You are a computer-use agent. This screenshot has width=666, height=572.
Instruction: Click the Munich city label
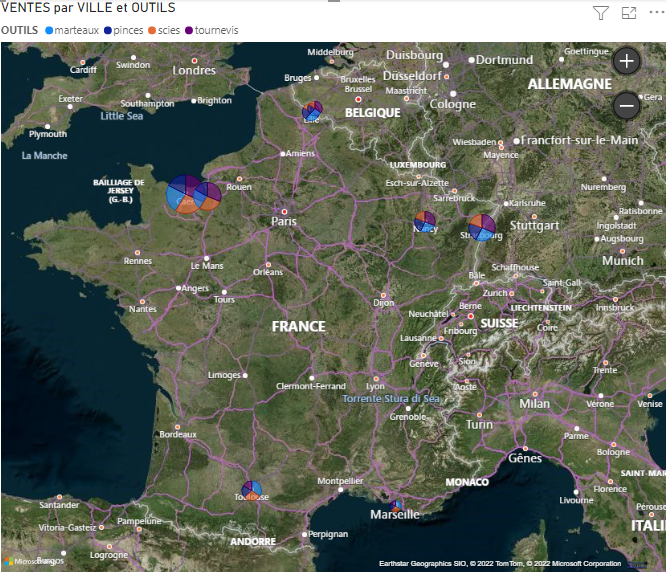(x=623, y=261)
